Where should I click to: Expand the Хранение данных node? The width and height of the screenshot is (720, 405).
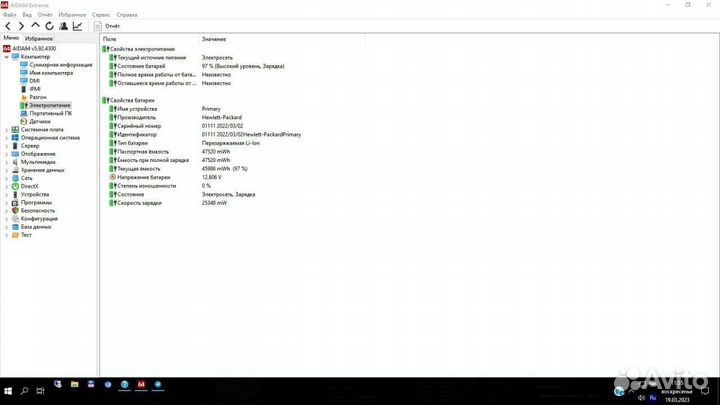pyautogui.click(x=6, y=170)
